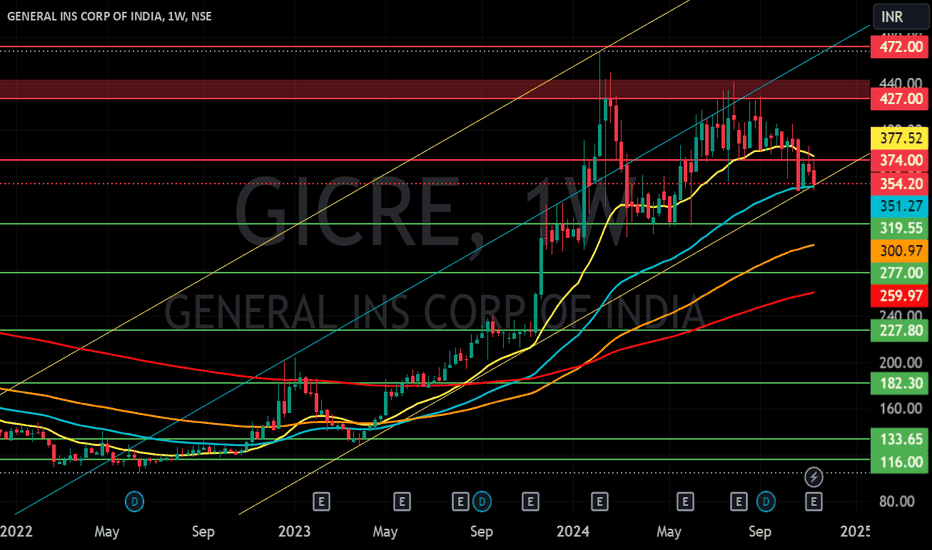The width and height of the screenshot is (932, 550).
Task: Click the 2024 label on time axis
Action: pos(572,531)
